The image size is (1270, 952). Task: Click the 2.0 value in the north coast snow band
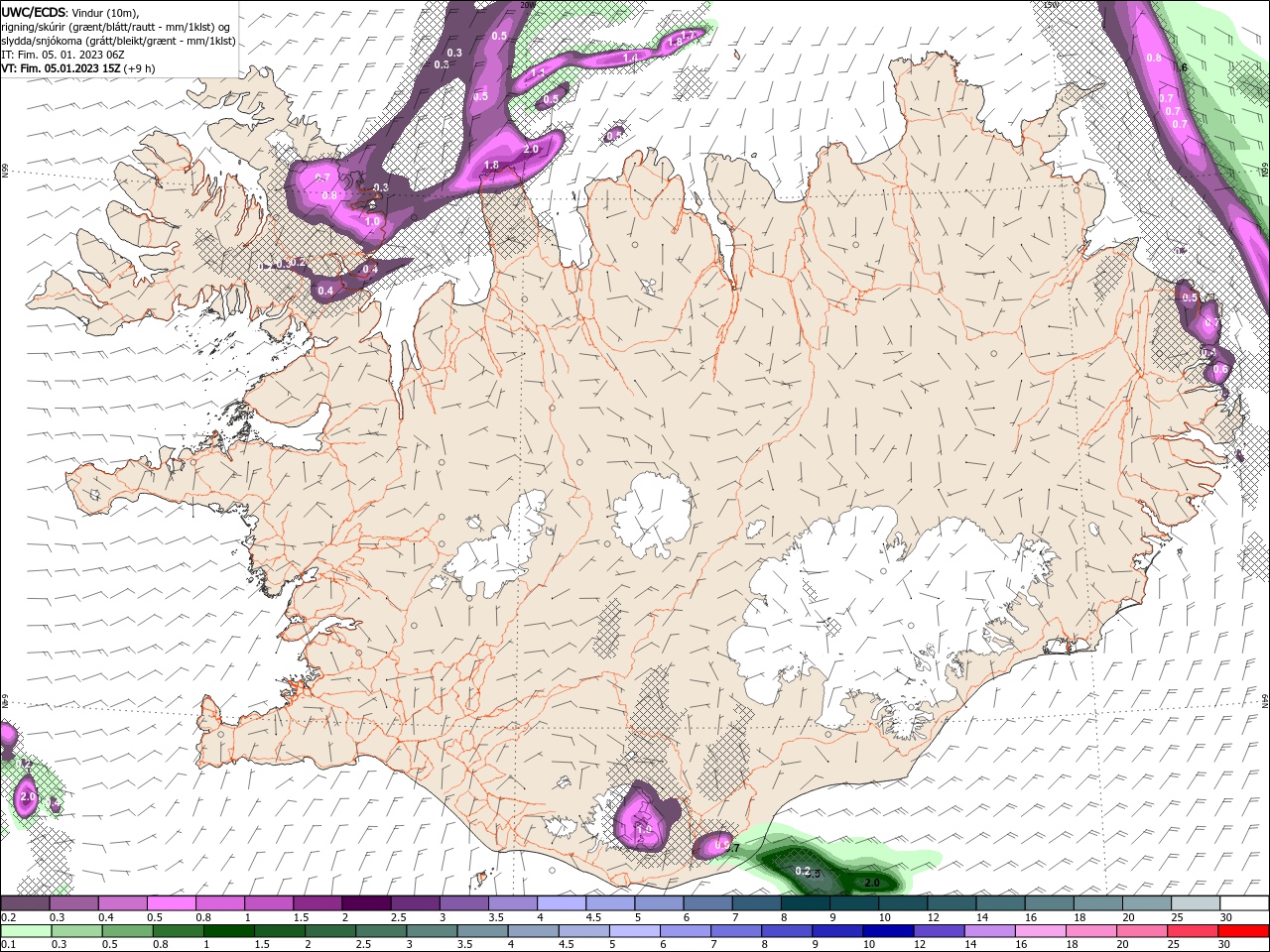(x=531, y=150)
